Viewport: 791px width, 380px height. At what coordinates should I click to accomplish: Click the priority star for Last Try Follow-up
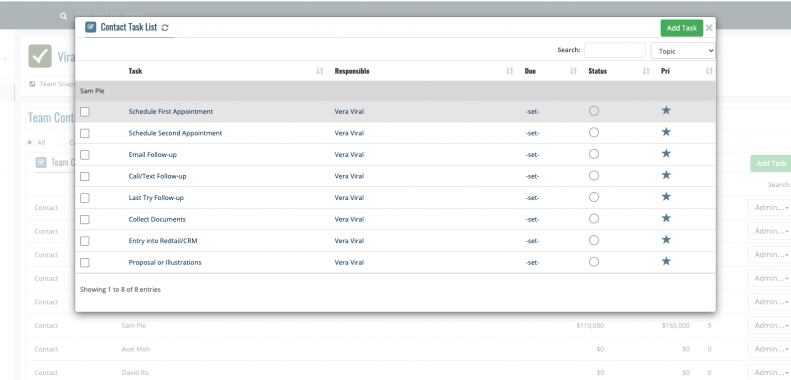[x=666, y=196]
